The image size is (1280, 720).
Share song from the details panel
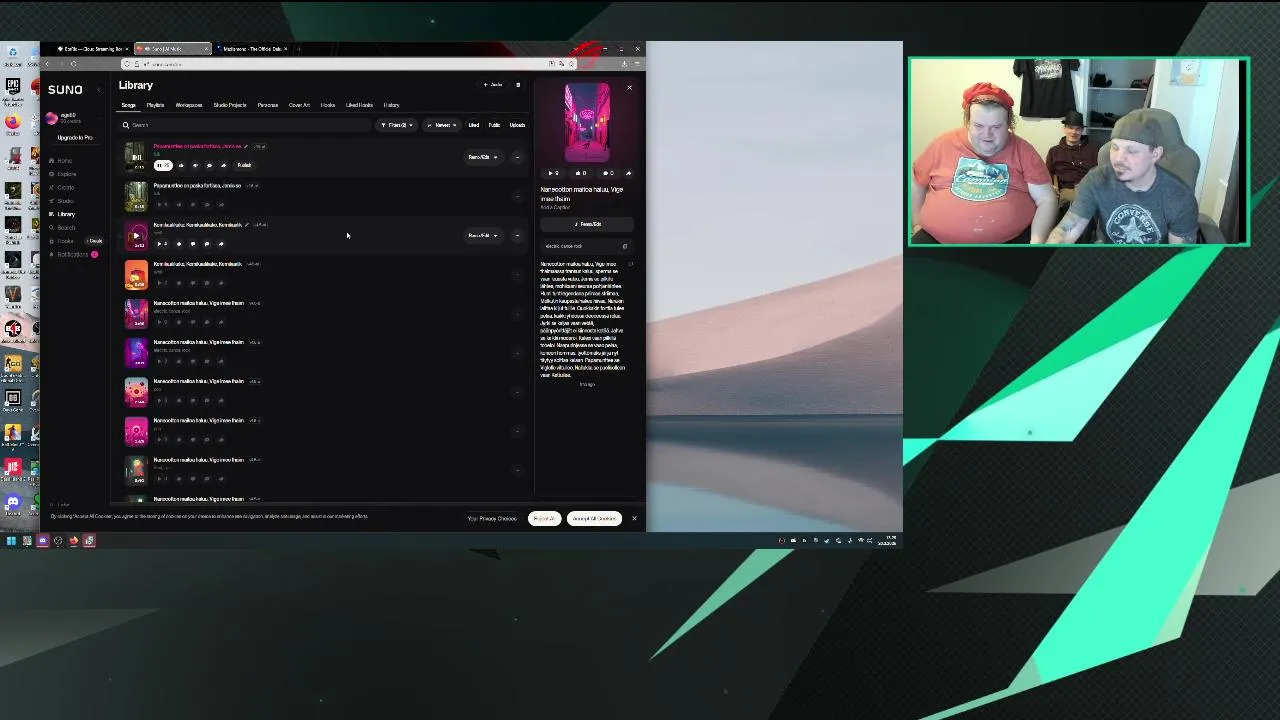coord(628,173)
